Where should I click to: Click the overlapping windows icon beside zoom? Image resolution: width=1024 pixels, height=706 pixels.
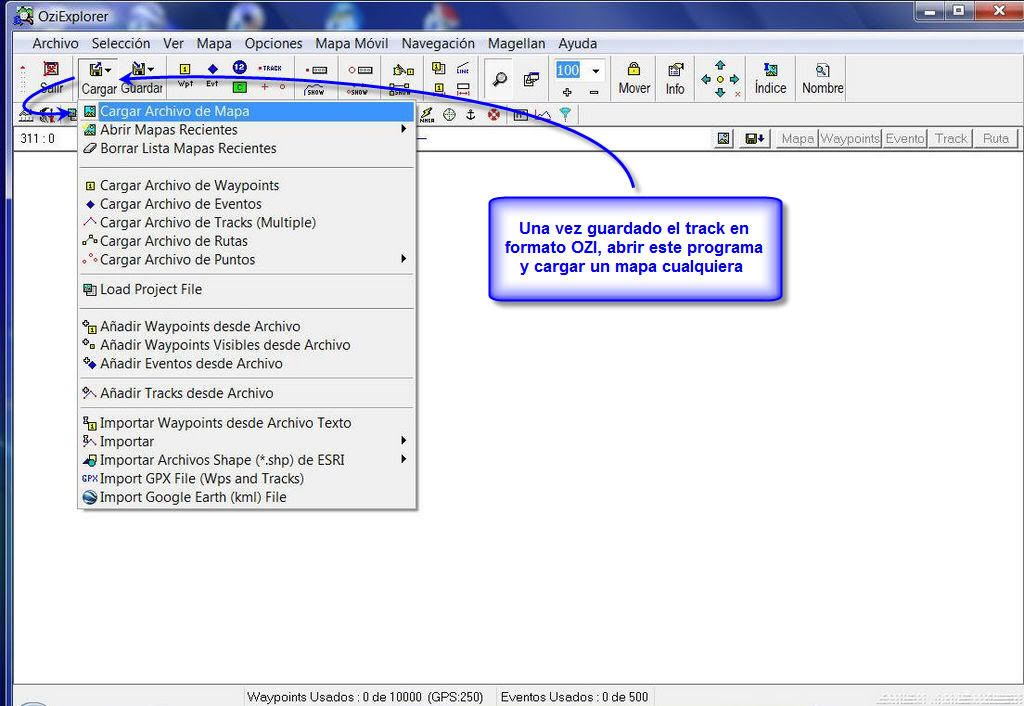[531, 79]
